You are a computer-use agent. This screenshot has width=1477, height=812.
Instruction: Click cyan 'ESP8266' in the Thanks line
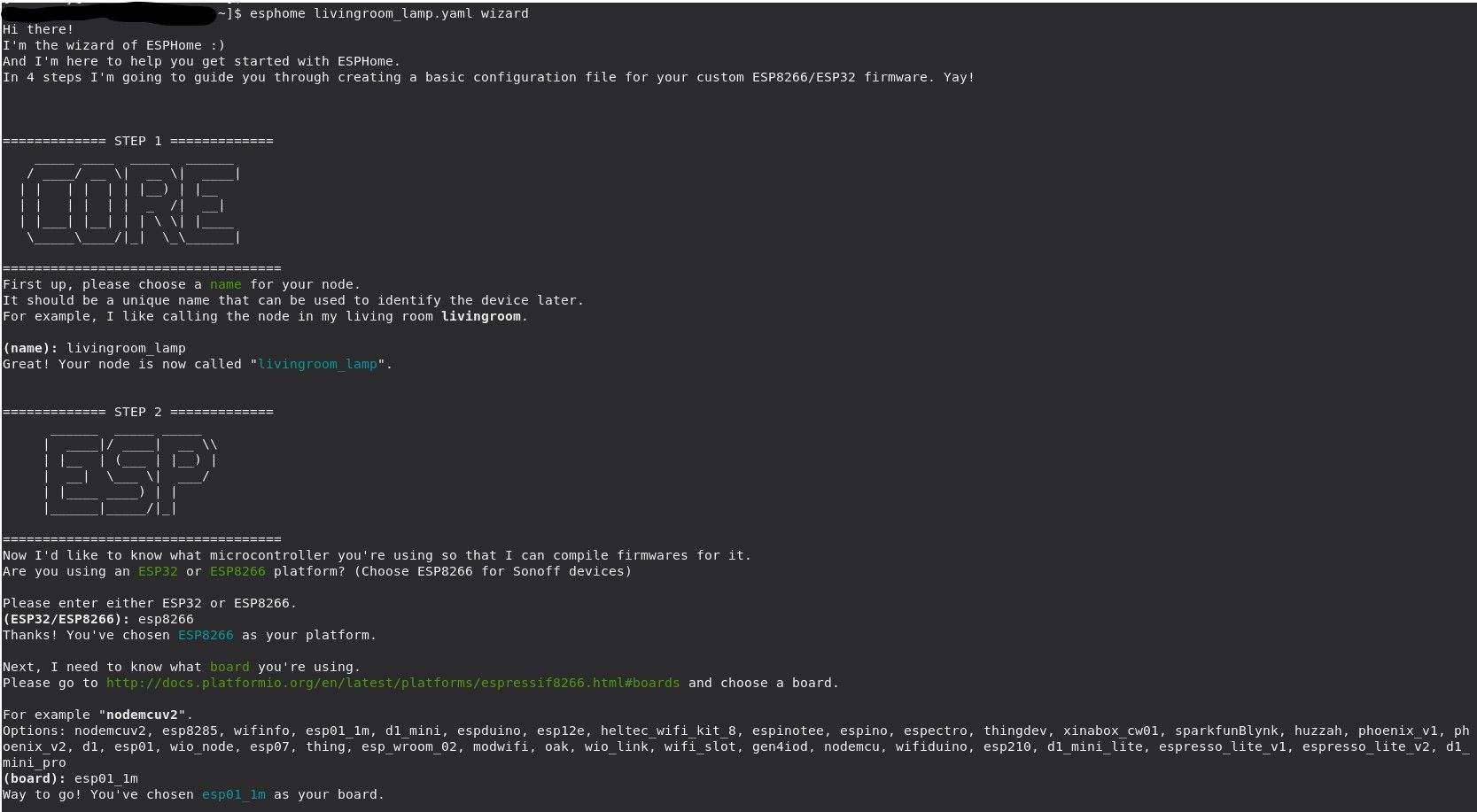pyautogui.click(x=206, y=635)
